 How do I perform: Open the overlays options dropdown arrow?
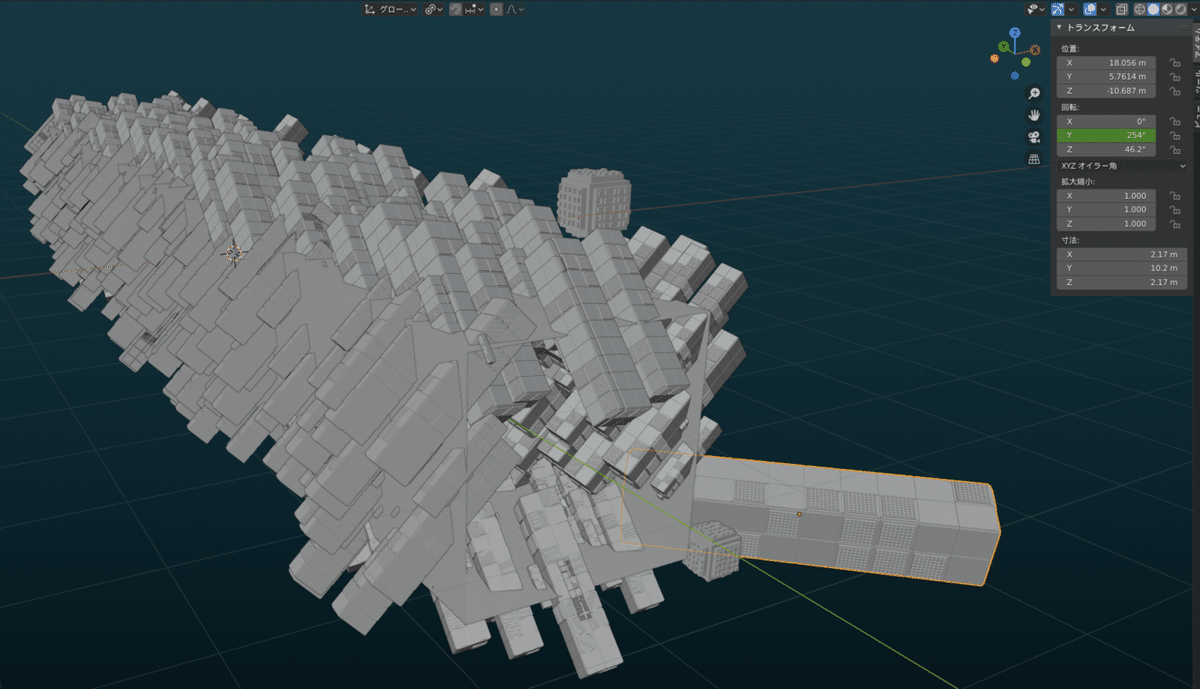[1103, 9]
